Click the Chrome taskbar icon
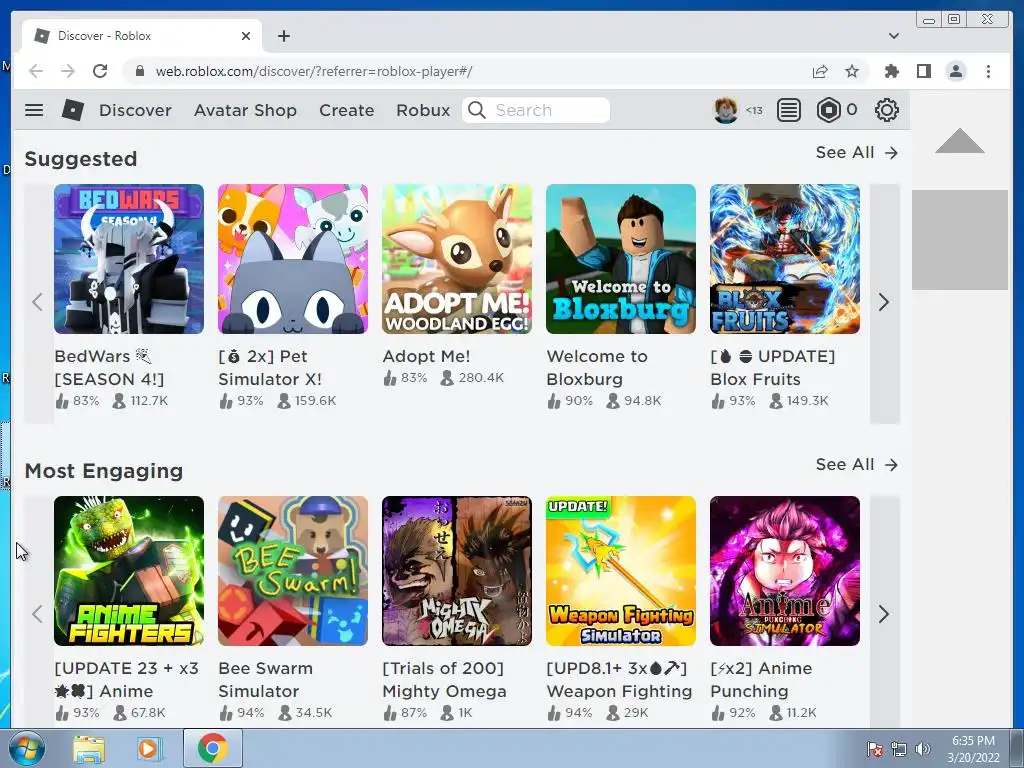This screenshot has width=1024, height=768. tap(212, 748)
